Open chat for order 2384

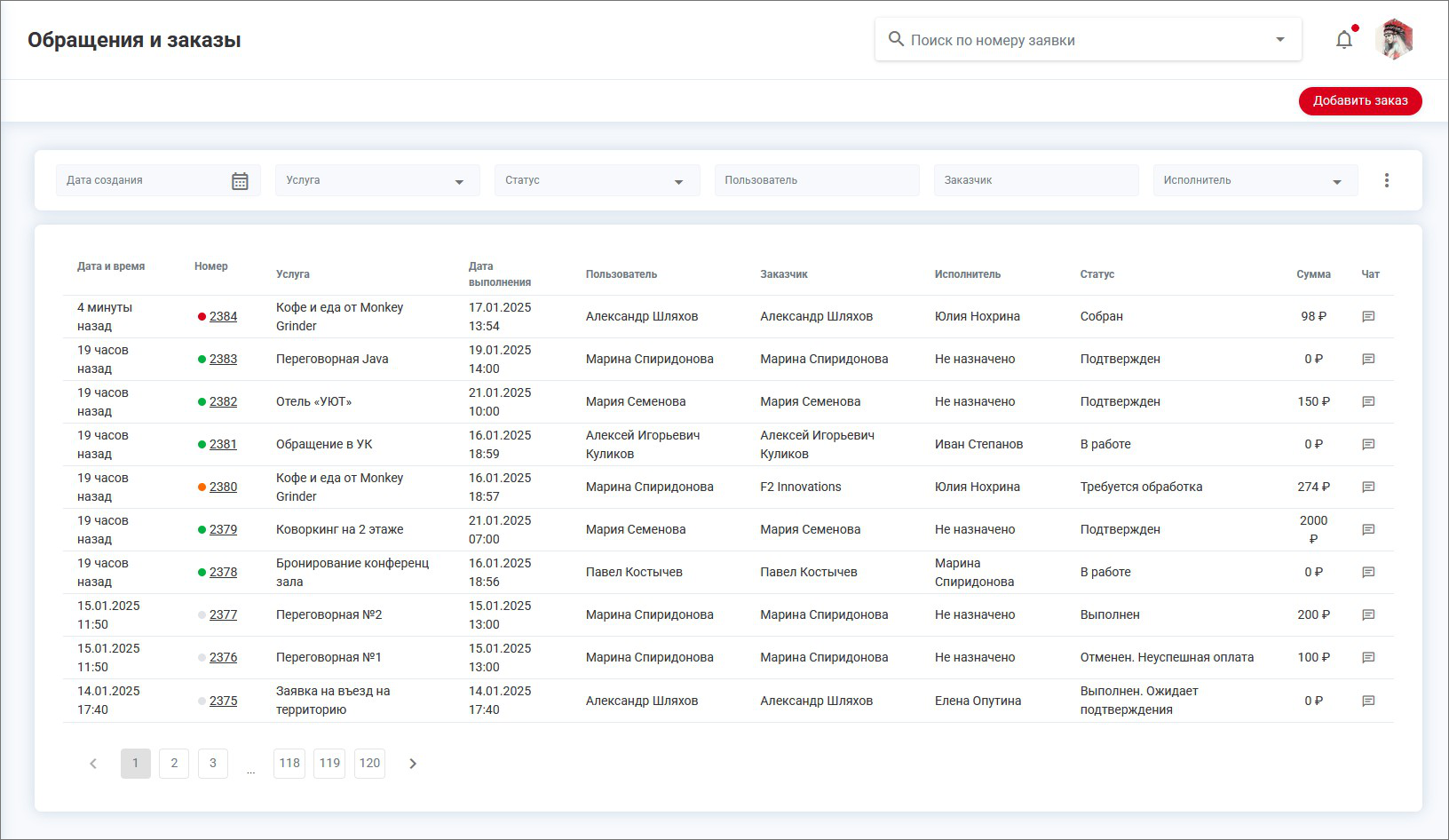pyautogui.click(x=1368, y=317)
